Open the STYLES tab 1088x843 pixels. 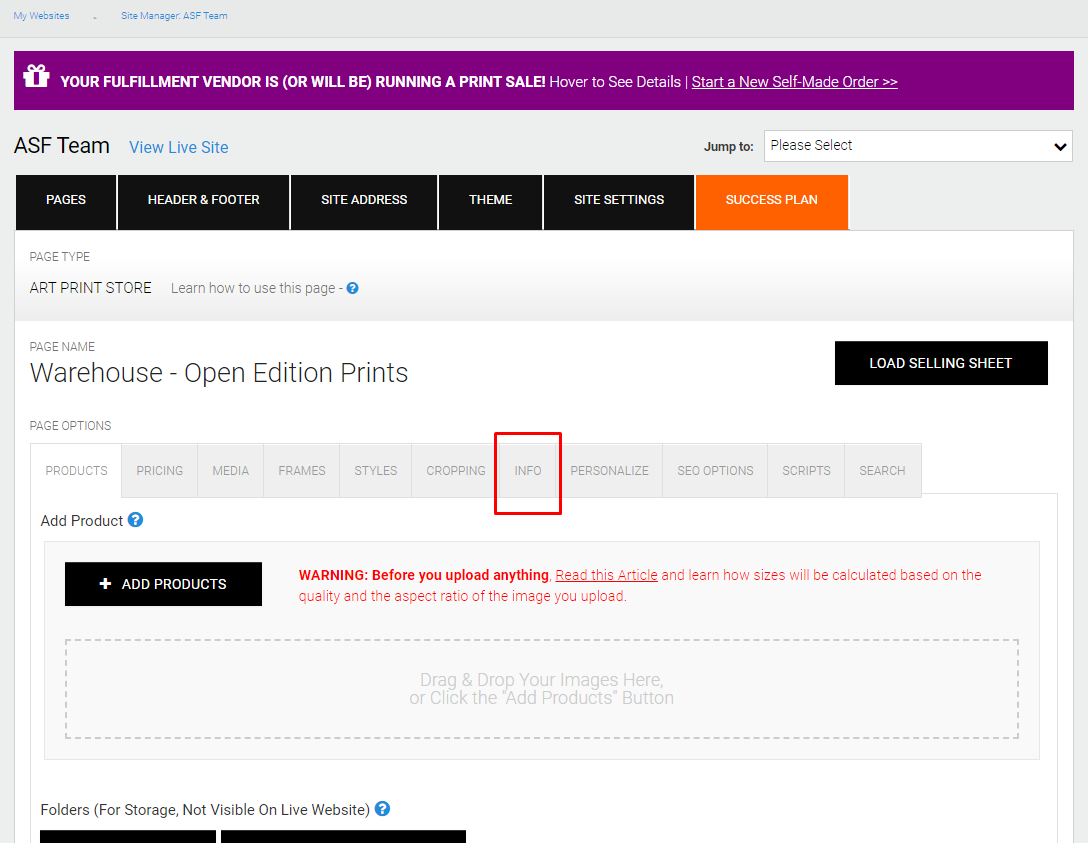coord(375,470)
